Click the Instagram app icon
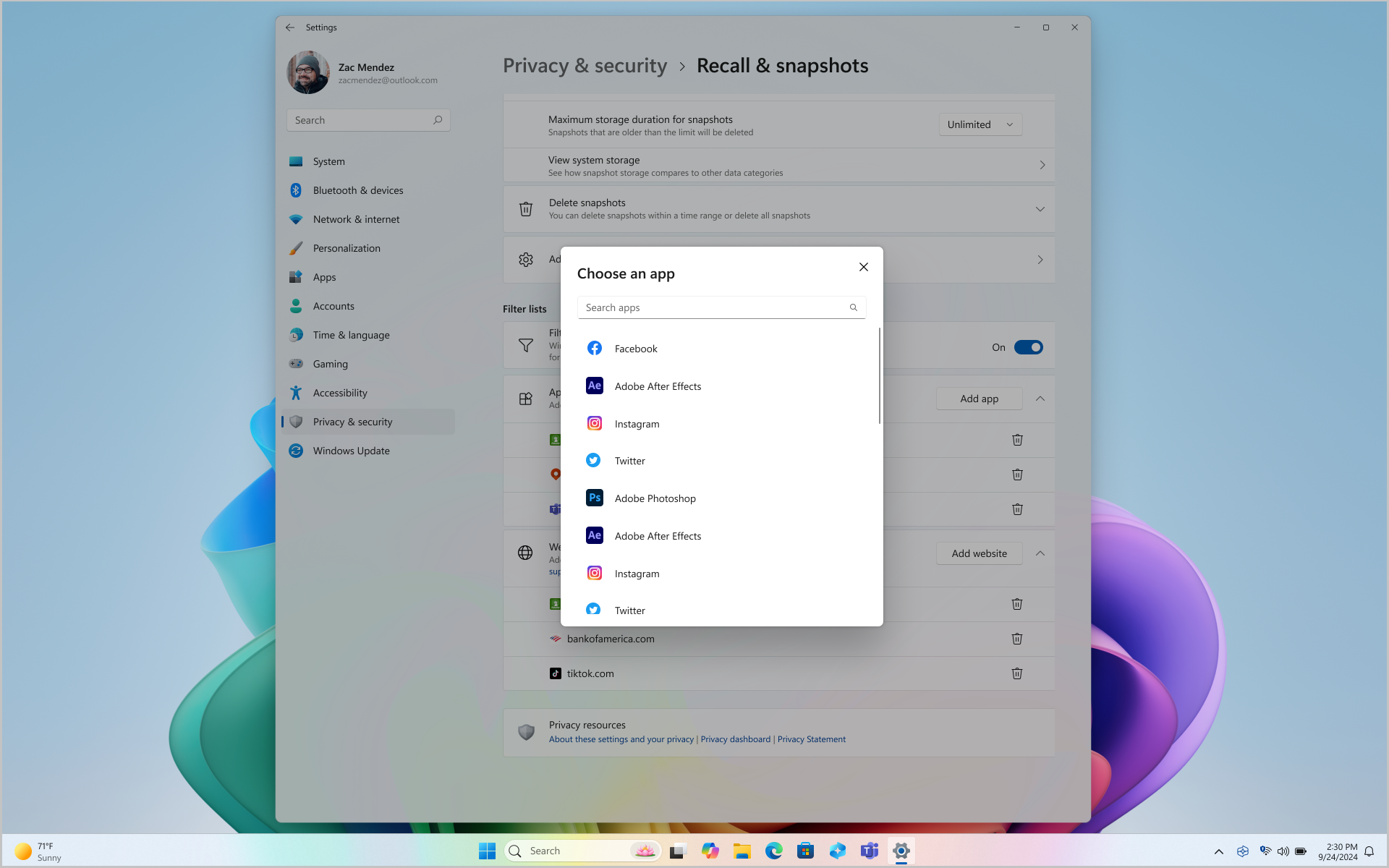Viewport: 1389px width, 868px height. pos(593,423)
